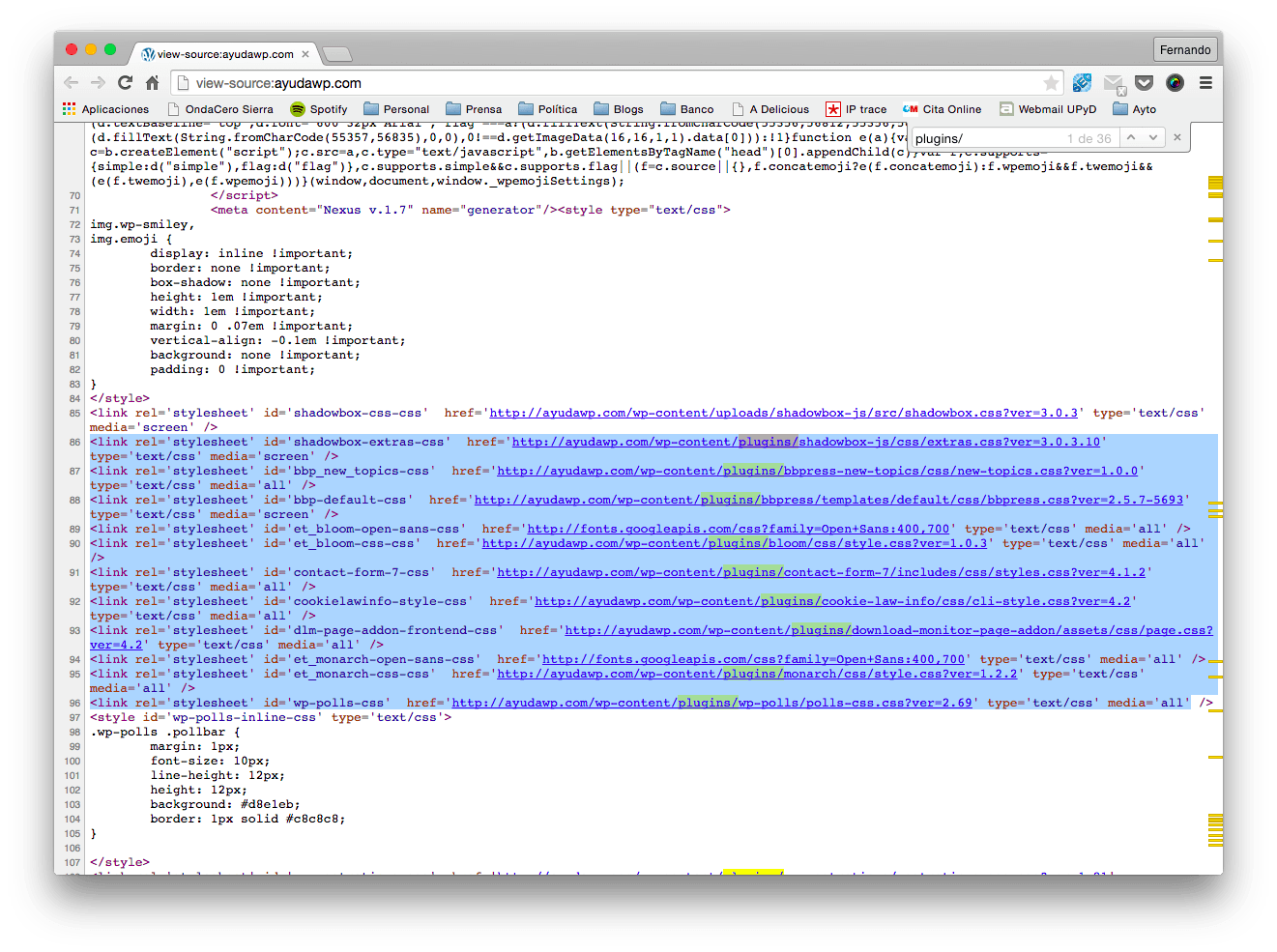Open the color lens extension icon
The width and height of the screenshot is (1277, 952).
pyautogui.click(x=1175, y=83)
